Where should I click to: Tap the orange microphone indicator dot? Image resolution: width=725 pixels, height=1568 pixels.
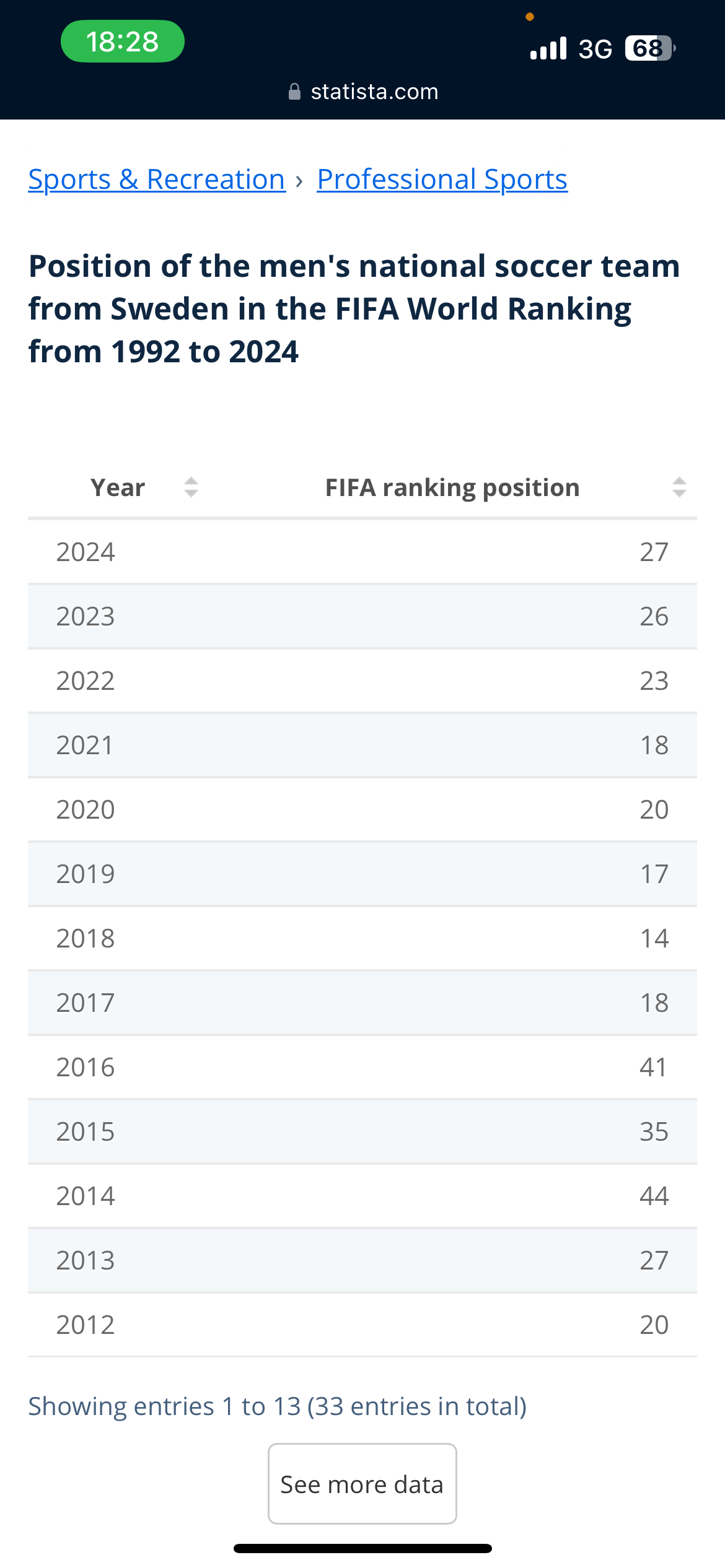[x=530, y=17]
